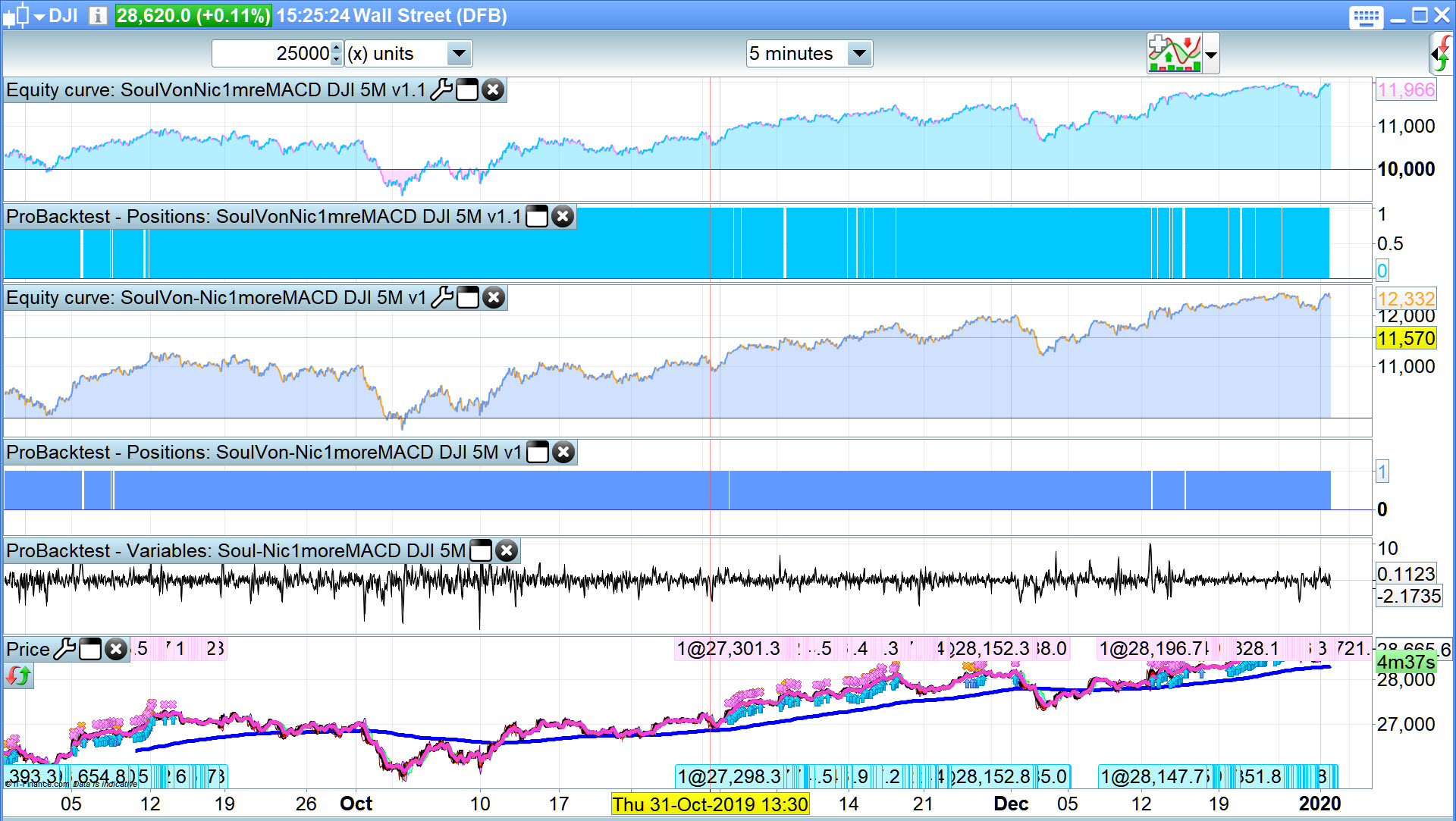Click the candlestick chart style icon

[x=17, y=15]
